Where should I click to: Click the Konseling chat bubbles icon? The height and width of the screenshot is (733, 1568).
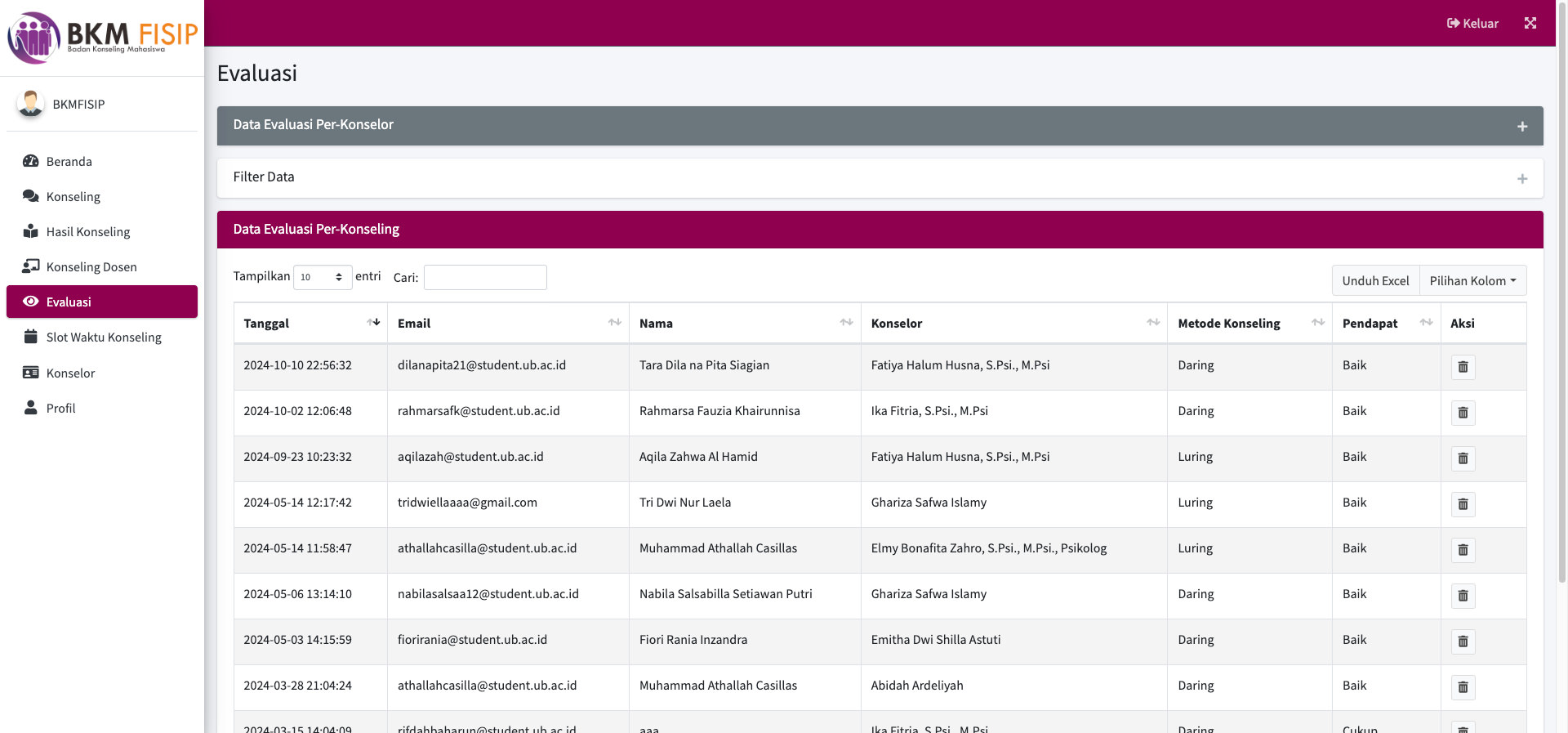point(31,196)
